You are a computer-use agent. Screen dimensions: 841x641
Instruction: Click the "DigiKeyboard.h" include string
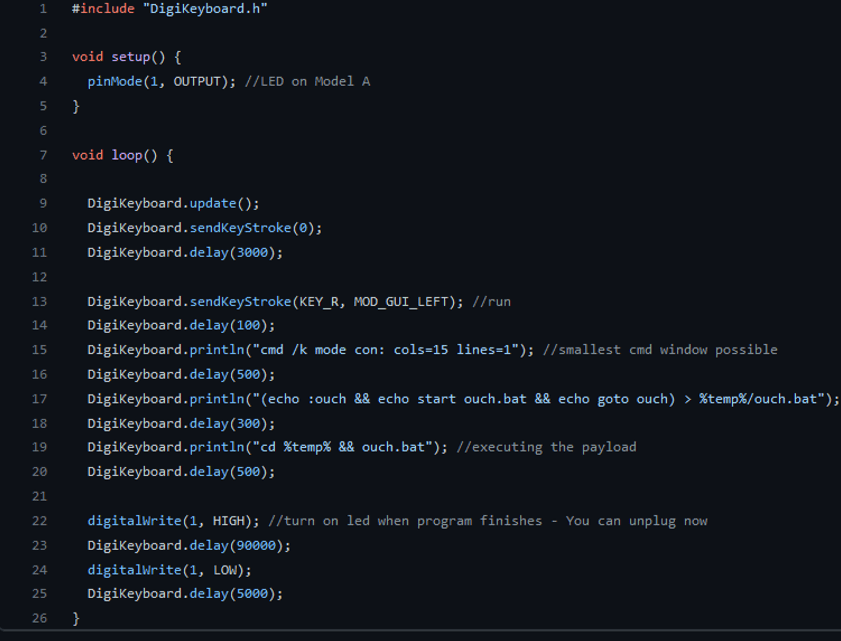205,9
